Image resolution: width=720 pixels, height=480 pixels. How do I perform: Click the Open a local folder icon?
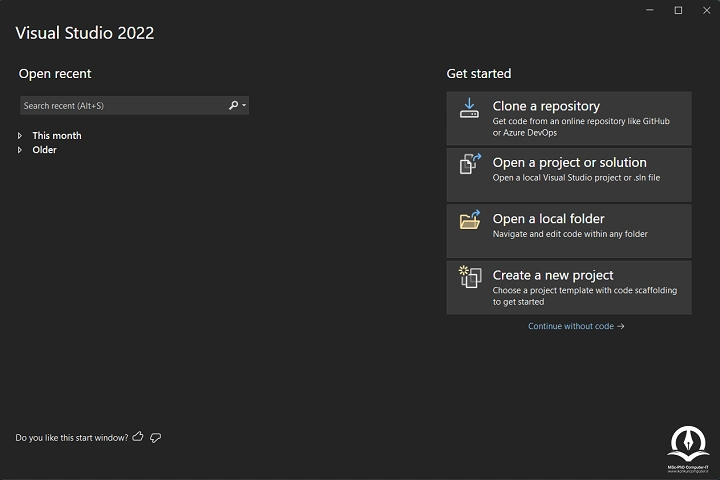click(x=470, y=220)
